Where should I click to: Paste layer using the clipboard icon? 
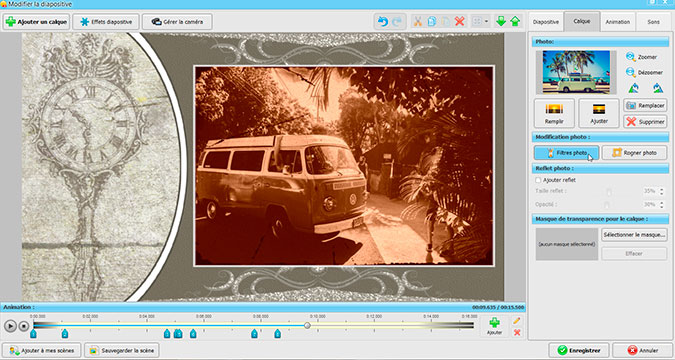446,22
